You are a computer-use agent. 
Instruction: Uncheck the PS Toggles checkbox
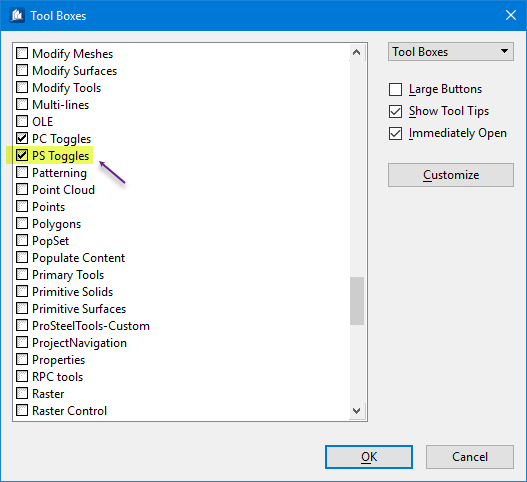(22, 155)
